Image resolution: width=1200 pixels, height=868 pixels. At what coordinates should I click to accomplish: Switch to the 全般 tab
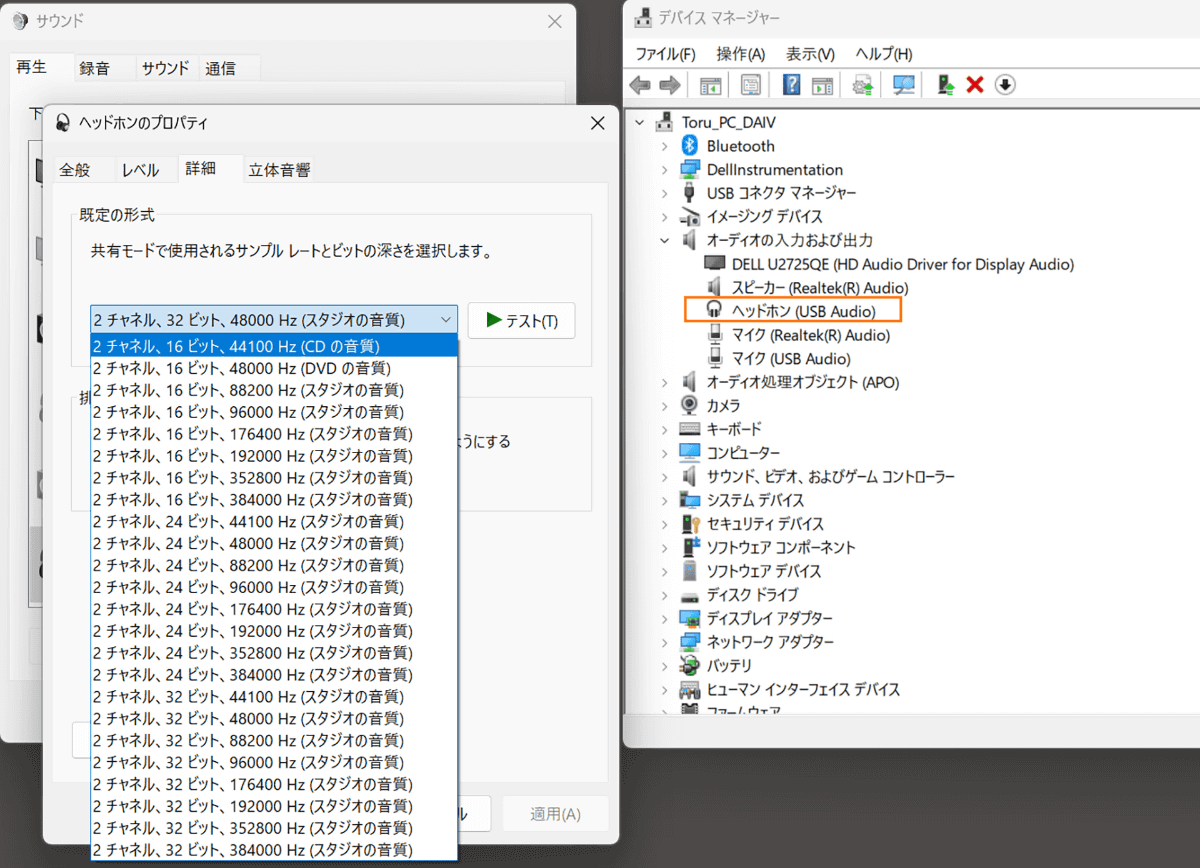(x=75, y=170)
